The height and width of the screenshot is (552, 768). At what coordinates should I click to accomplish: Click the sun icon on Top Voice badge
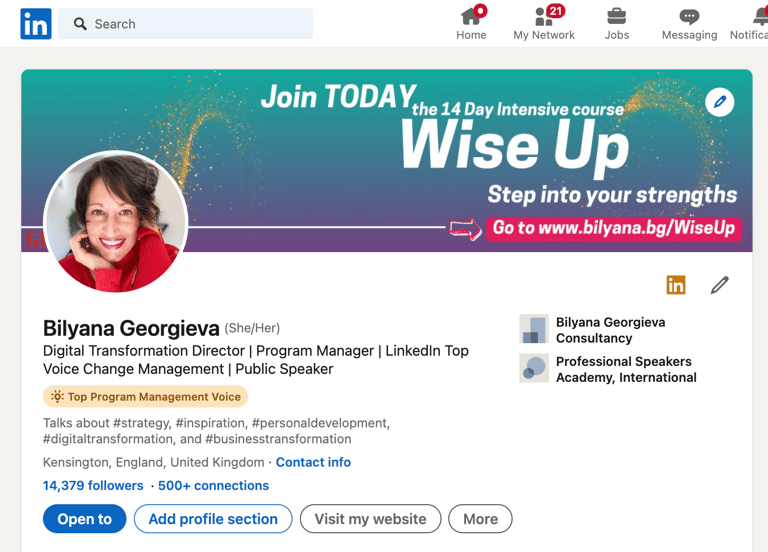point(57,396)
